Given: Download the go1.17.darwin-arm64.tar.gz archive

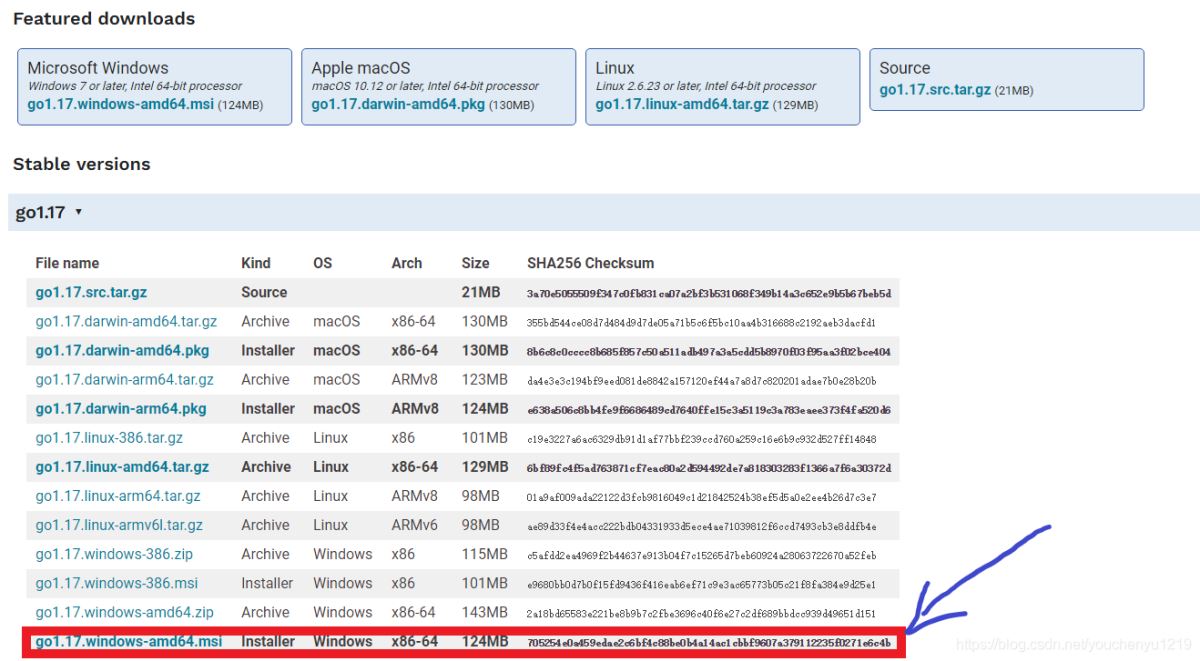Looking at the screenshot, I should click(x=124, y=379).
